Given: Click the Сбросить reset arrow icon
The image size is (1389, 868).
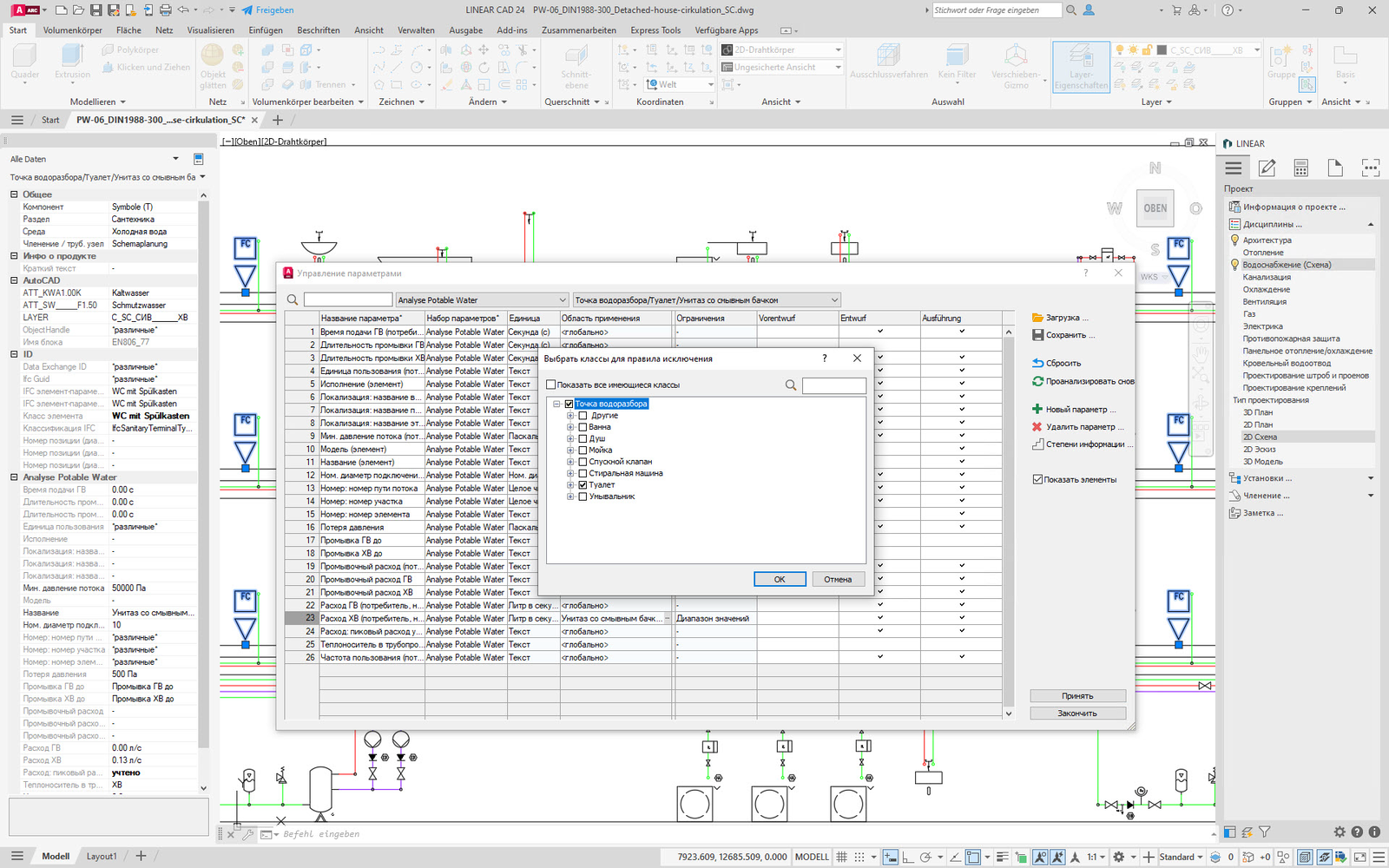Looking at the screenshot, I should [x=1037, y=363].
